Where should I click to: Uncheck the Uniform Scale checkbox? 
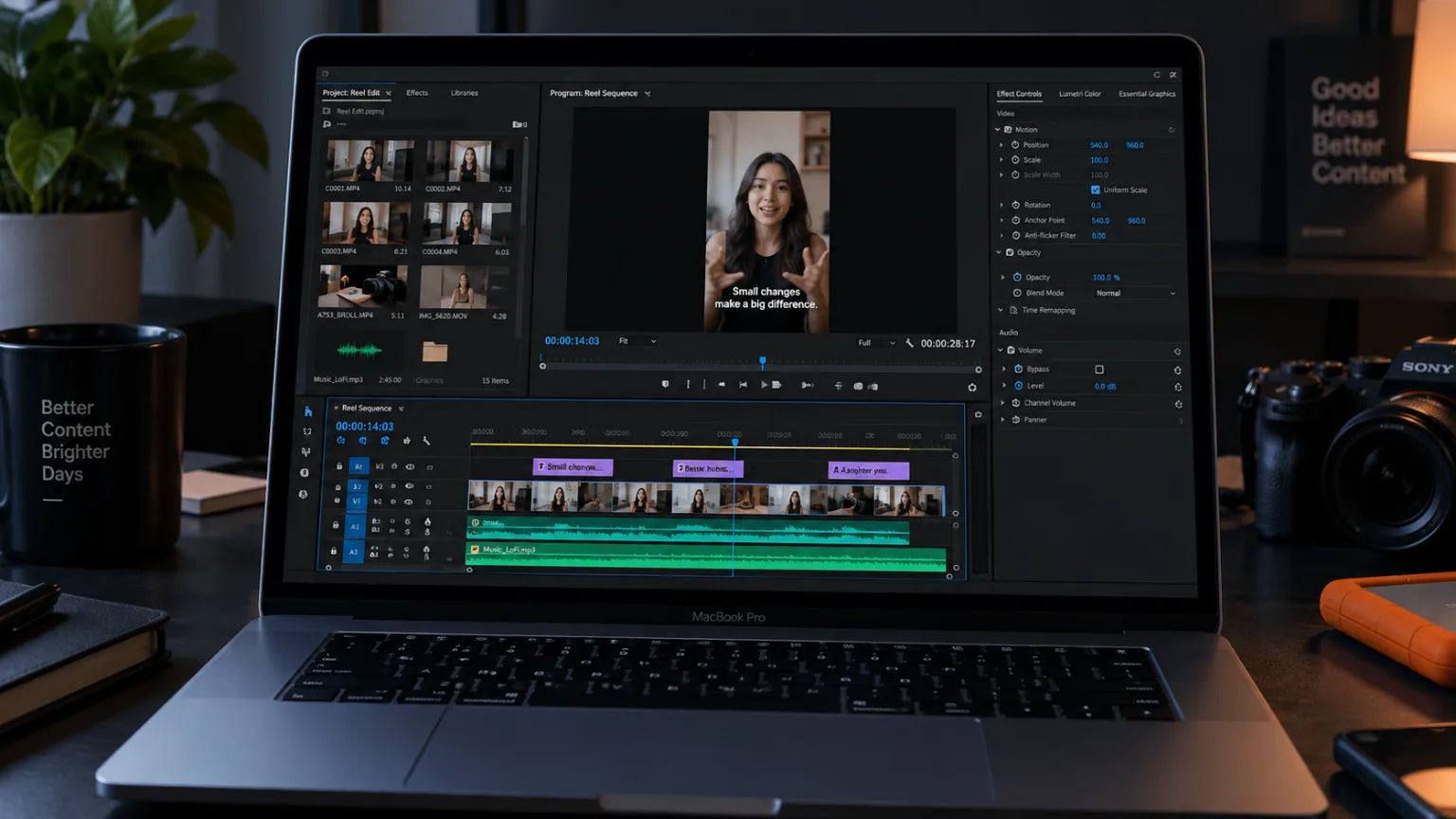point(1096,190)
